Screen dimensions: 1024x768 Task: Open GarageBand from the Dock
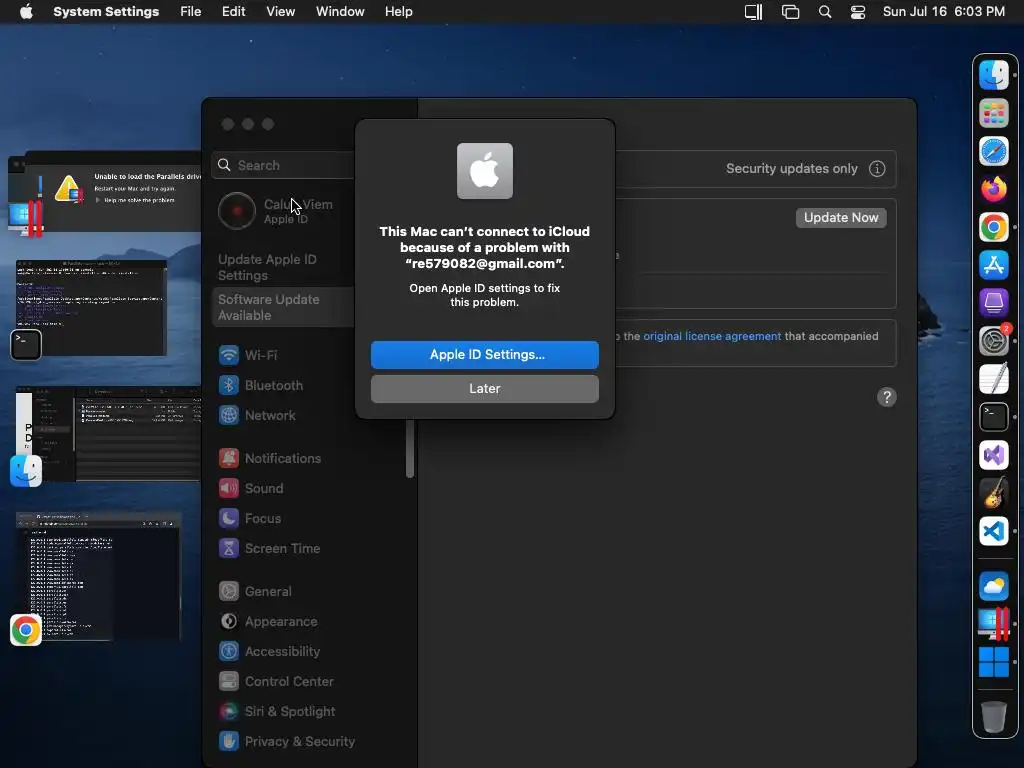coord(994,493)
